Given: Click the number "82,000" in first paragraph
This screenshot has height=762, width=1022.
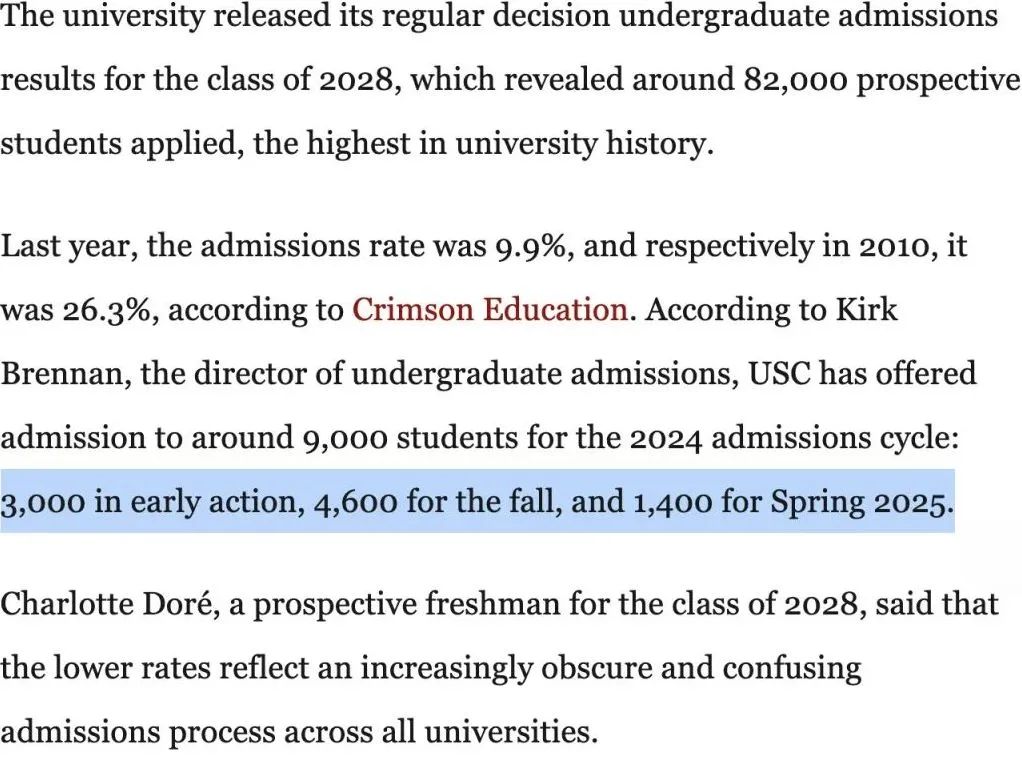Looking at the screenshot, I should point(795,80).
